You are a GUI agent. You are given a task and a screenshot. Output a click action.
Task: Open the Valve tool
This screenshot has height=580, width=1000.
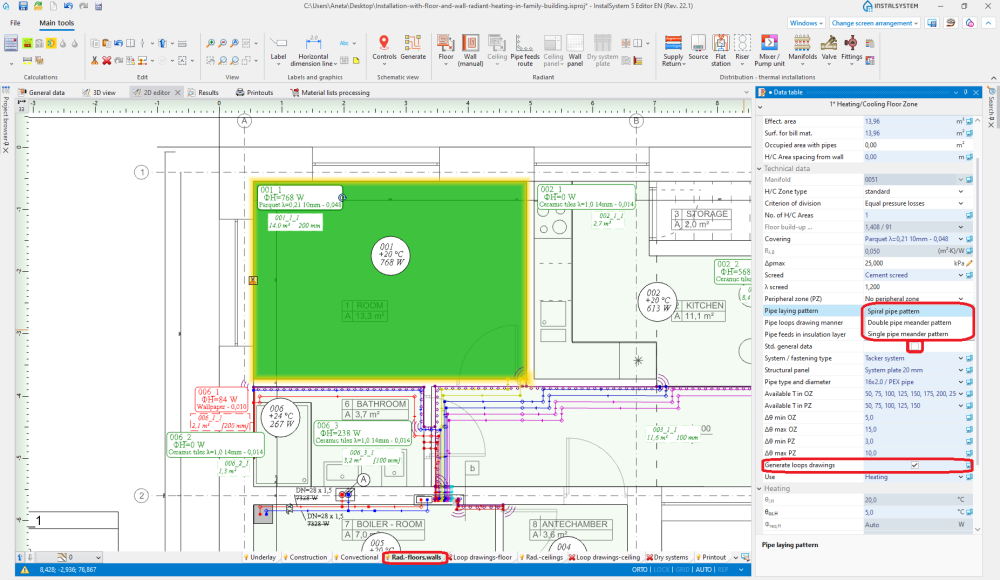point(828,48)
